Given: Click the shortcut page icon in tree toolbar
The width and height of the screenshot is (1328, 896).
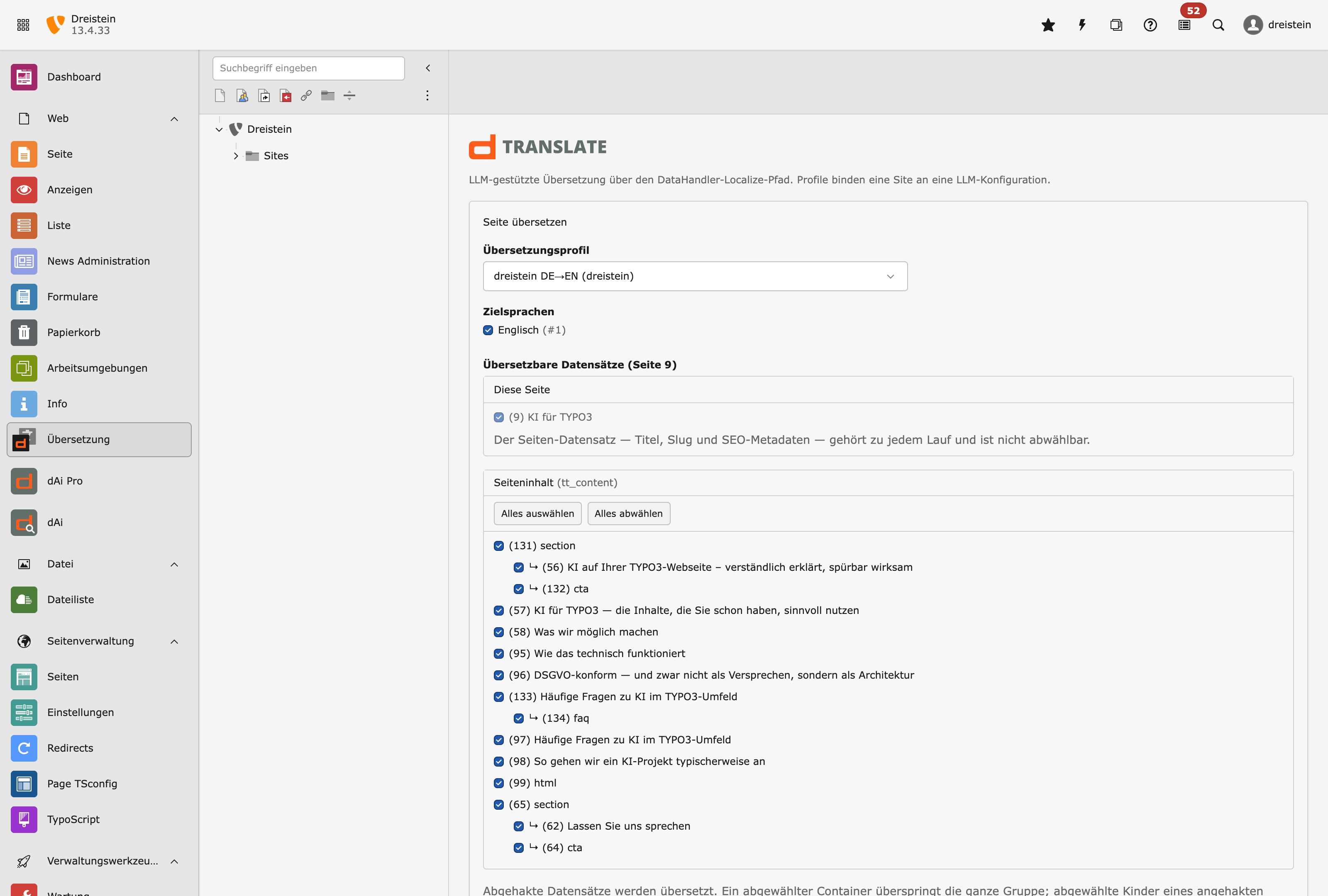Looking at the screenshot, I should coord(264,95).
